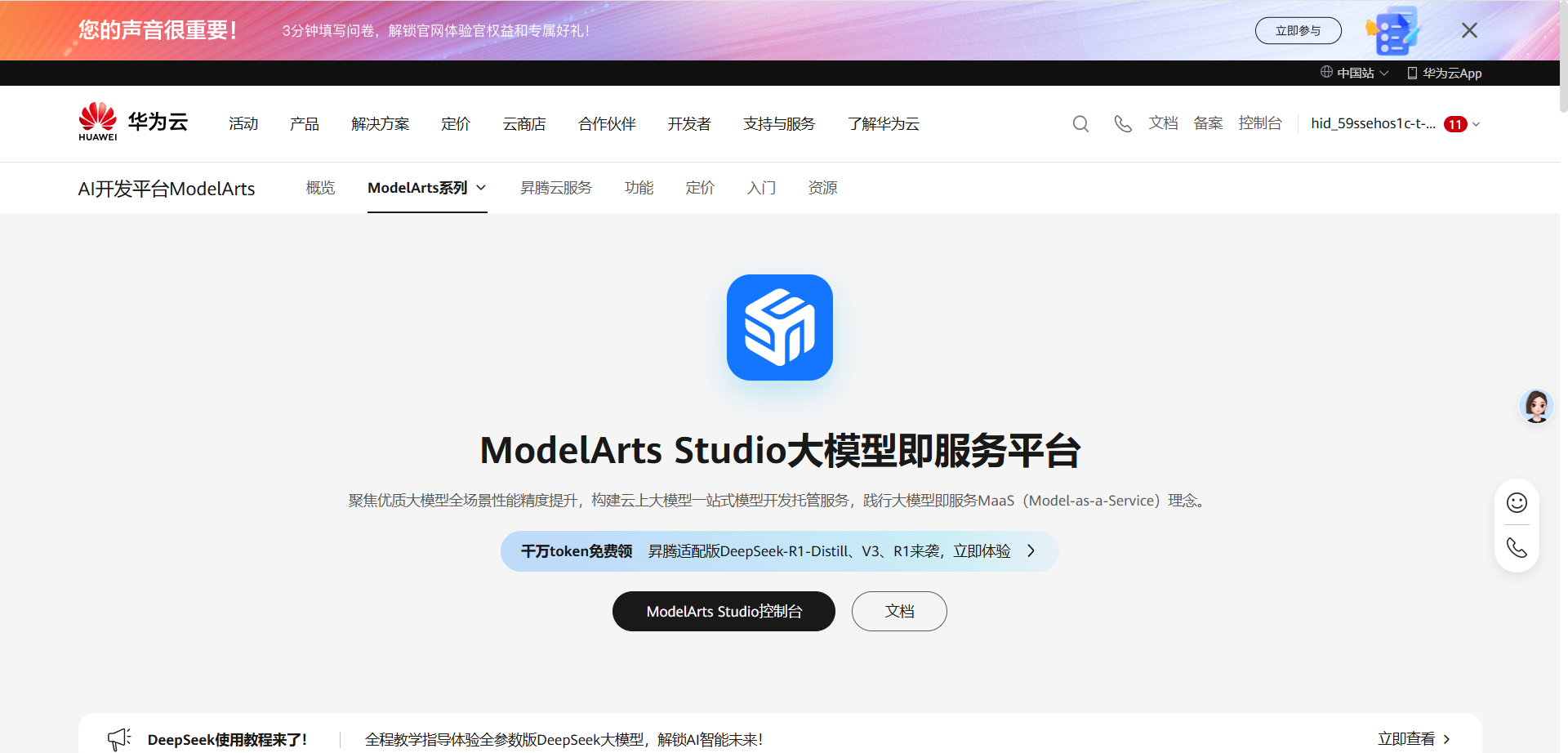Click the DeepSeek使用教程来了! heading

(x=227, y=740)
